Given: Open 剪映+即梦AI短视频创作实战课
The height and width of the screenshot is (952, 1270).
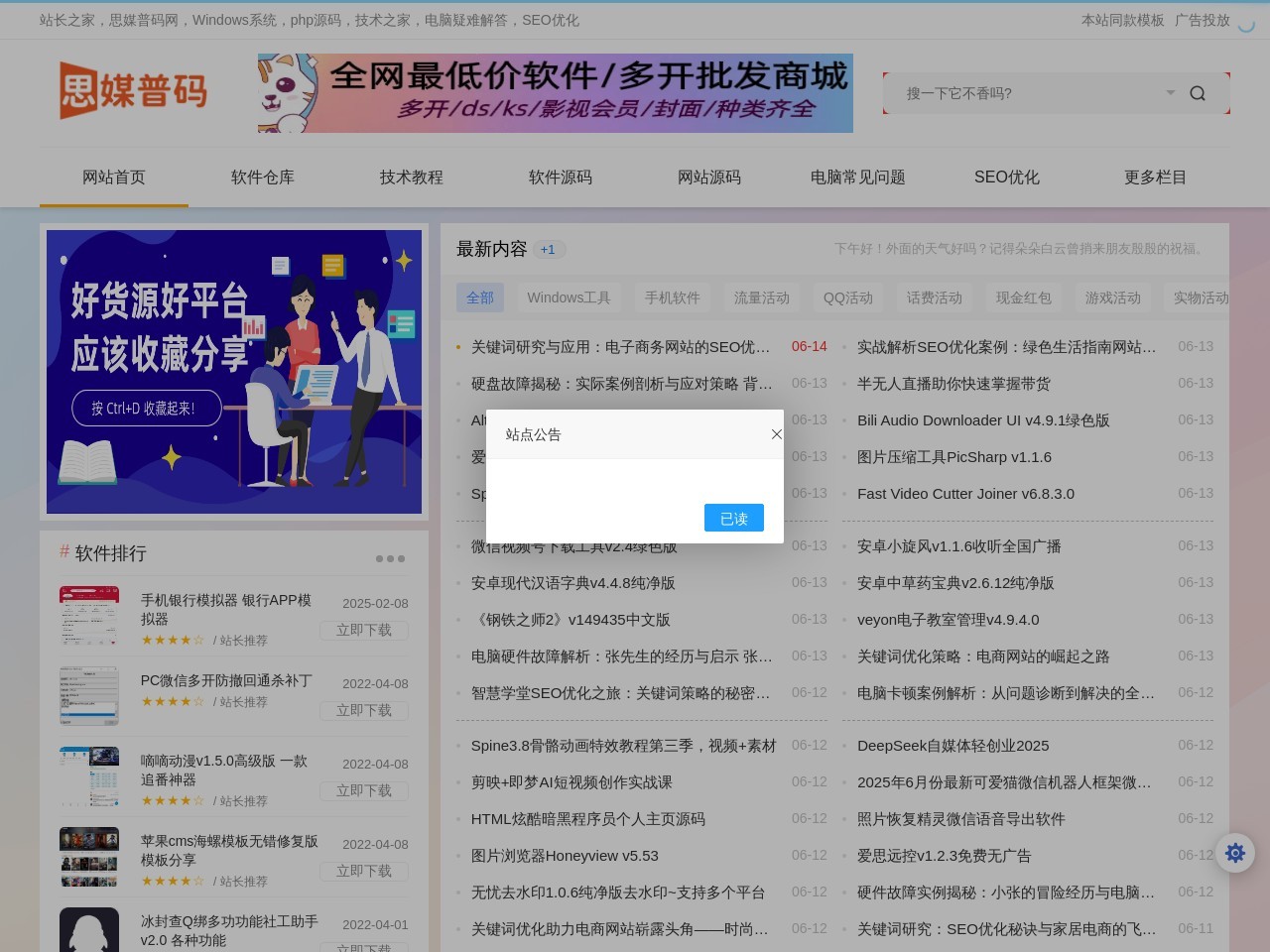Looking at the screenshot, I should point(571,782).
